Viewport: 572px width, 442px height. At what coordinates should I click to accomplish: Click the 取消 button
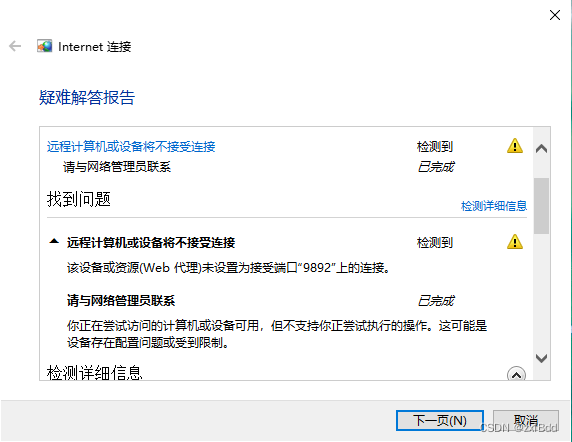(526, 420)
